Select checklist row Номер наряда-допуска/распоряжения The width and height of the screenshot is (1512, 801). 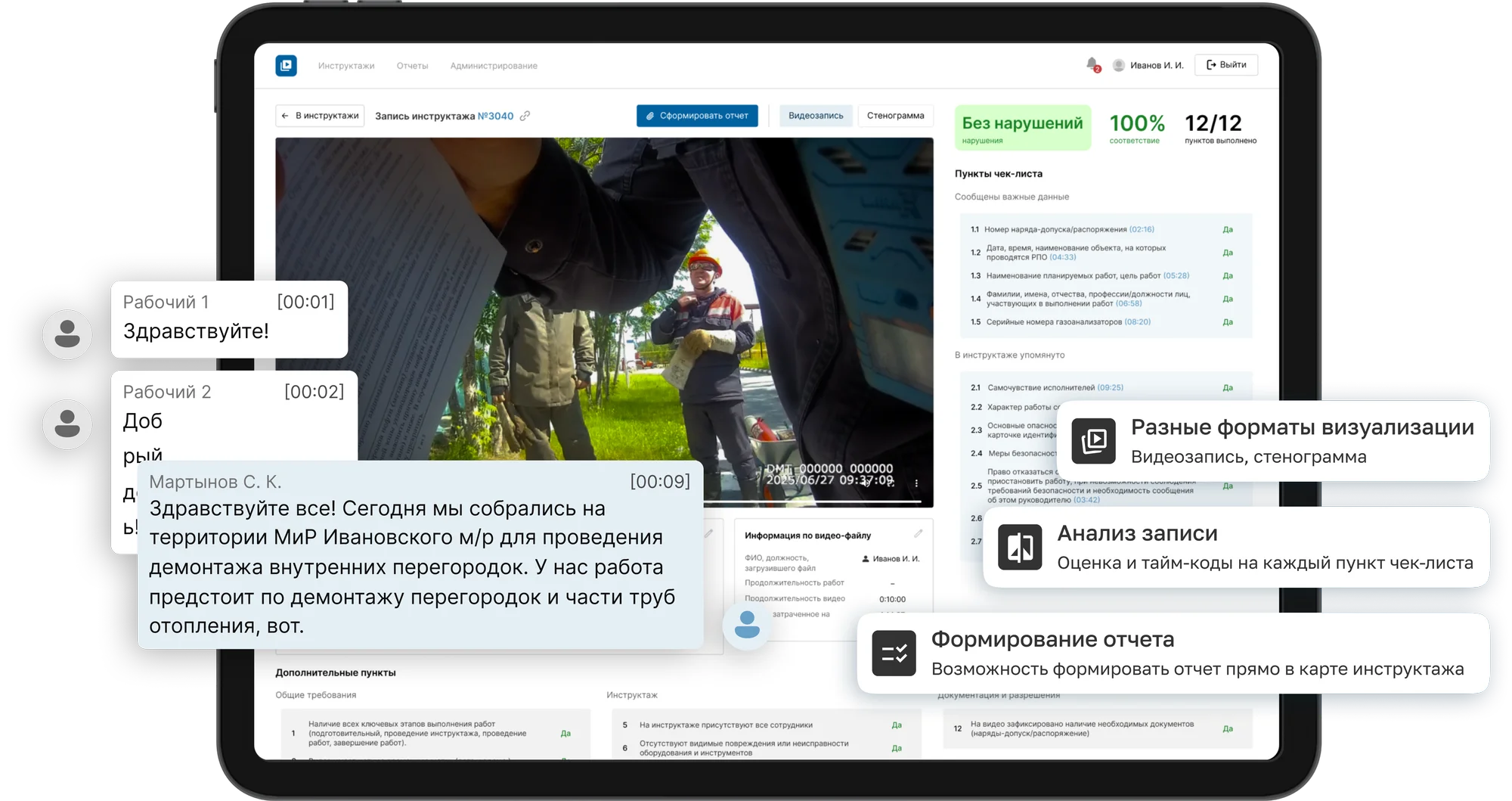pos(1106,229)
